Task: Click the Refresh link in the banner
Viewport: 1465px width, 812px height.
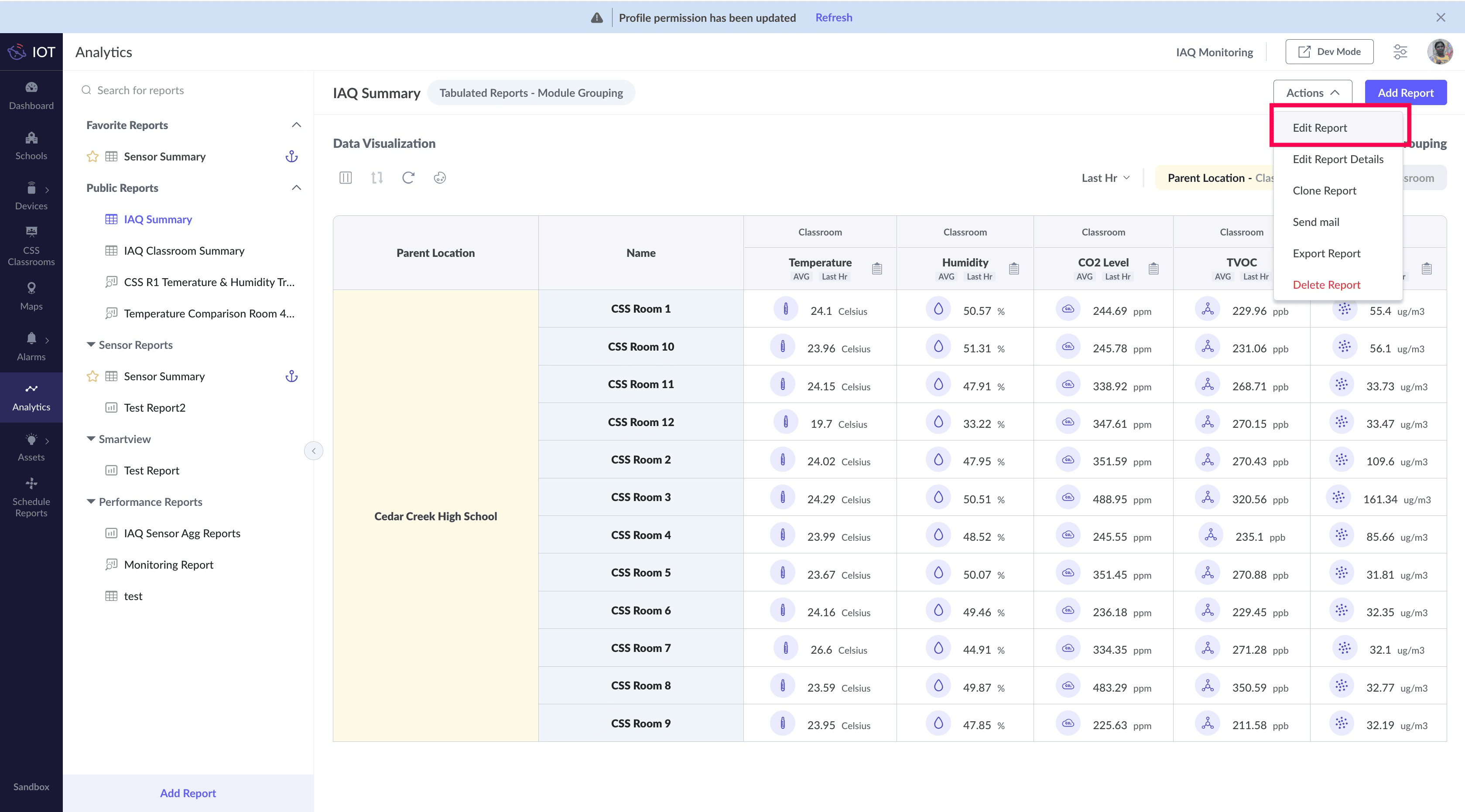Action: 833,17
